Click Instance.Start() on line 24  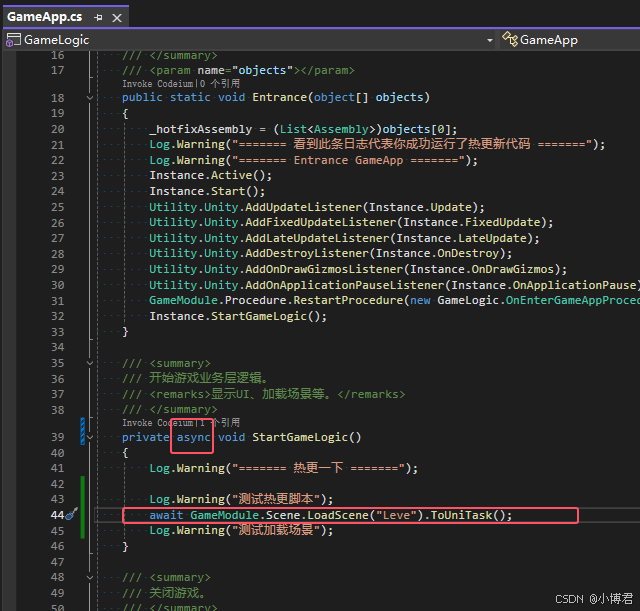coord(207,191)
